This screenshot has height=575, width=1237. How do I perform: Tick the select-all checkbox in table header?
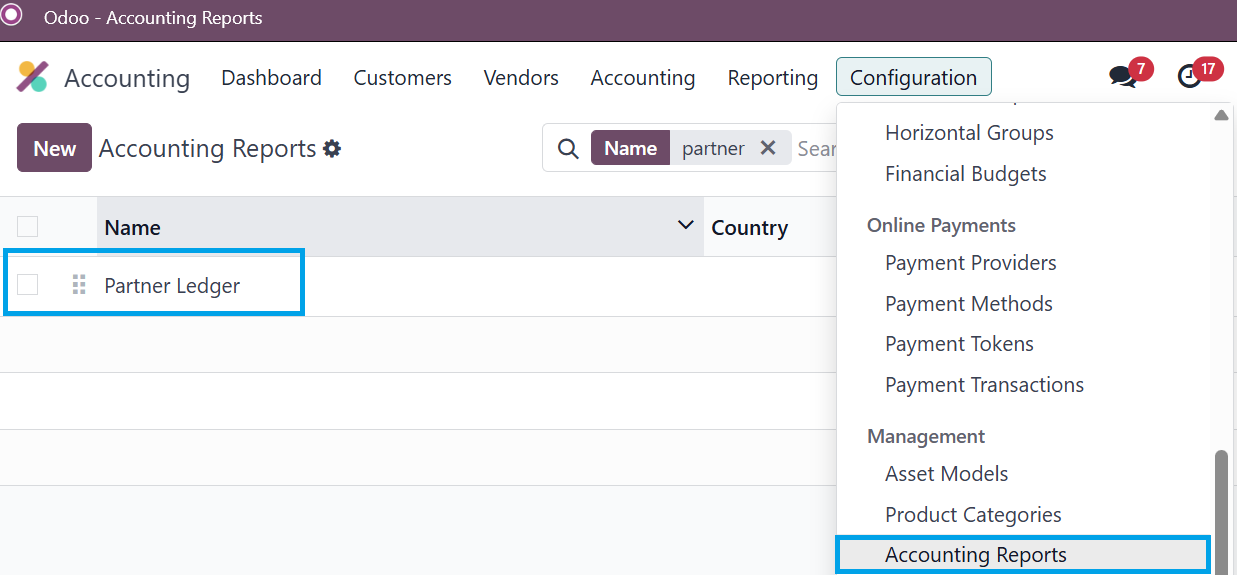tap(28, 227)
